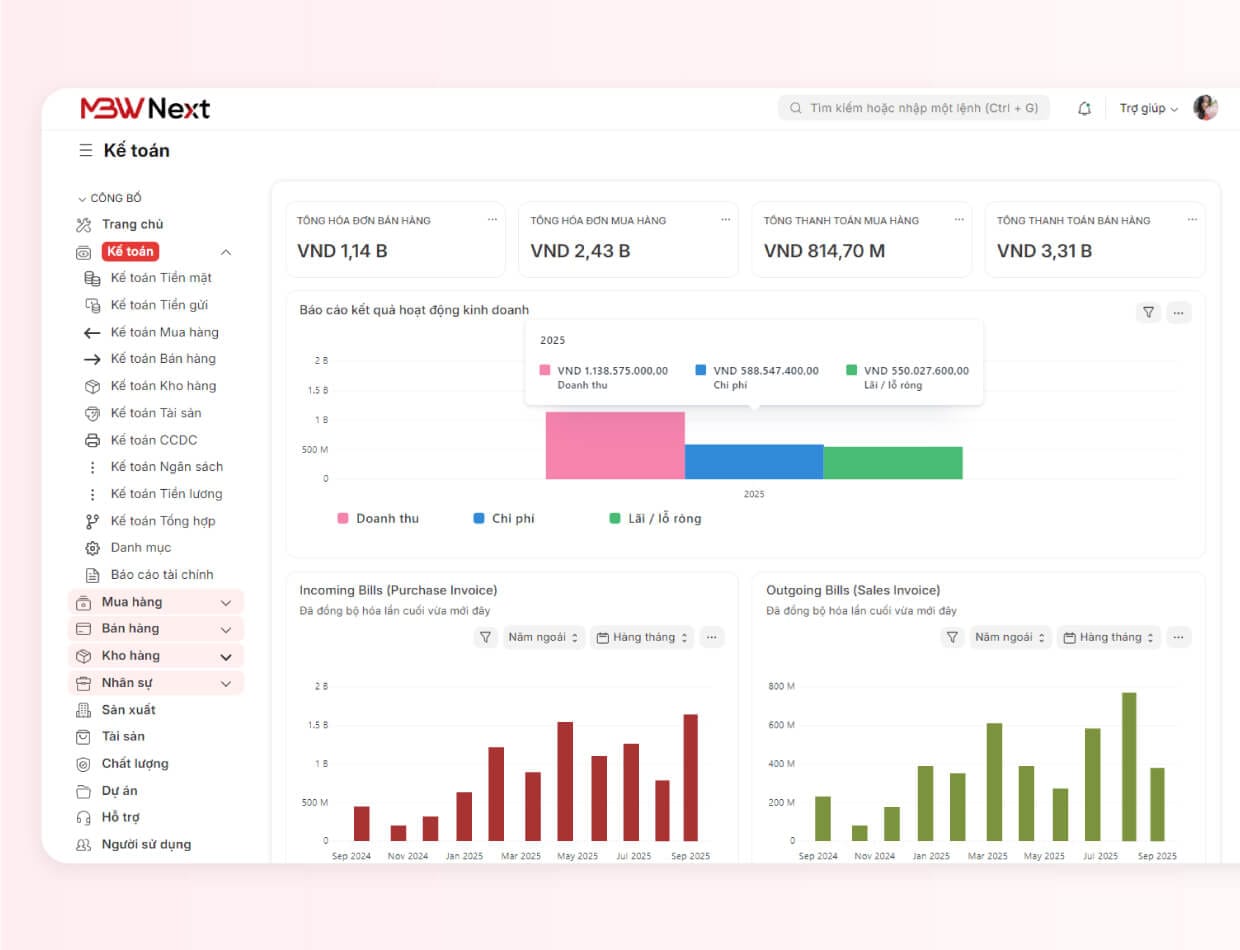Click the filter icon on business results report

coord(1148,313)
